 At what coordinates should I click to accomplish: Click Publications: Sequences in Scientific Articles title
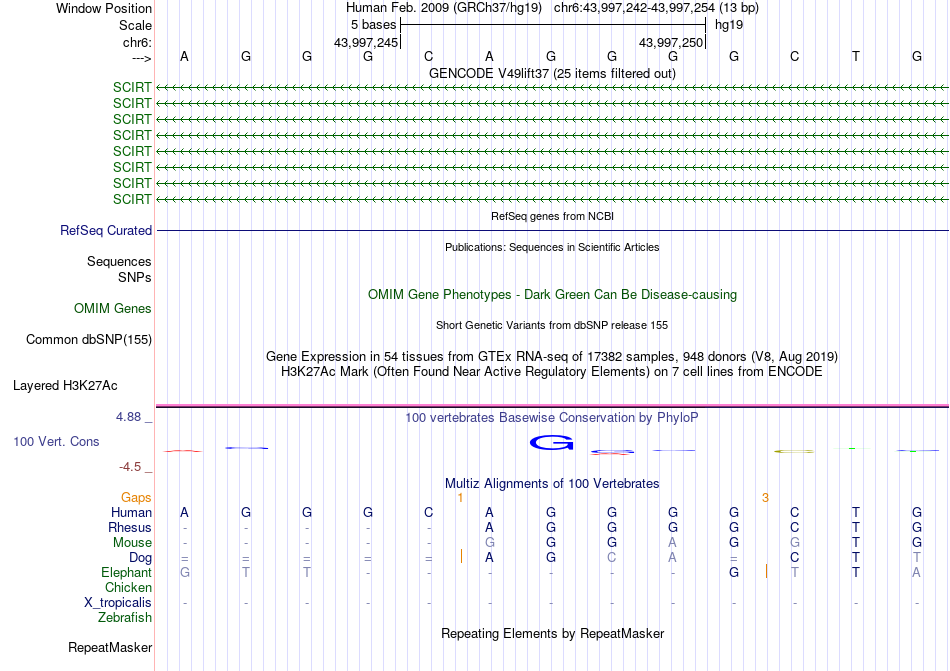552,247
